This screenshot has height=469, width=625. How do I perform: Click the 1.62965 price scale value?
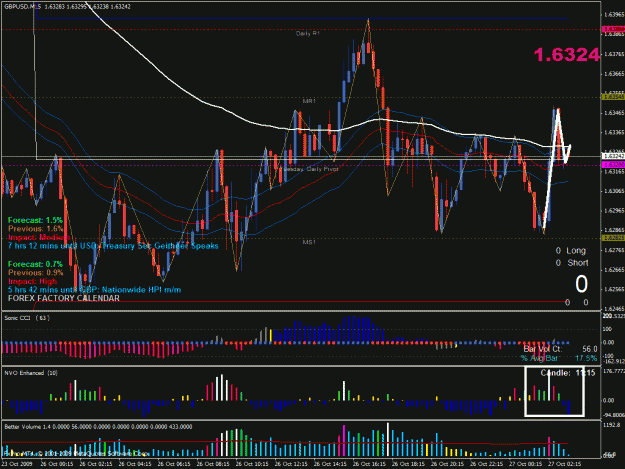tap(614, 211)
